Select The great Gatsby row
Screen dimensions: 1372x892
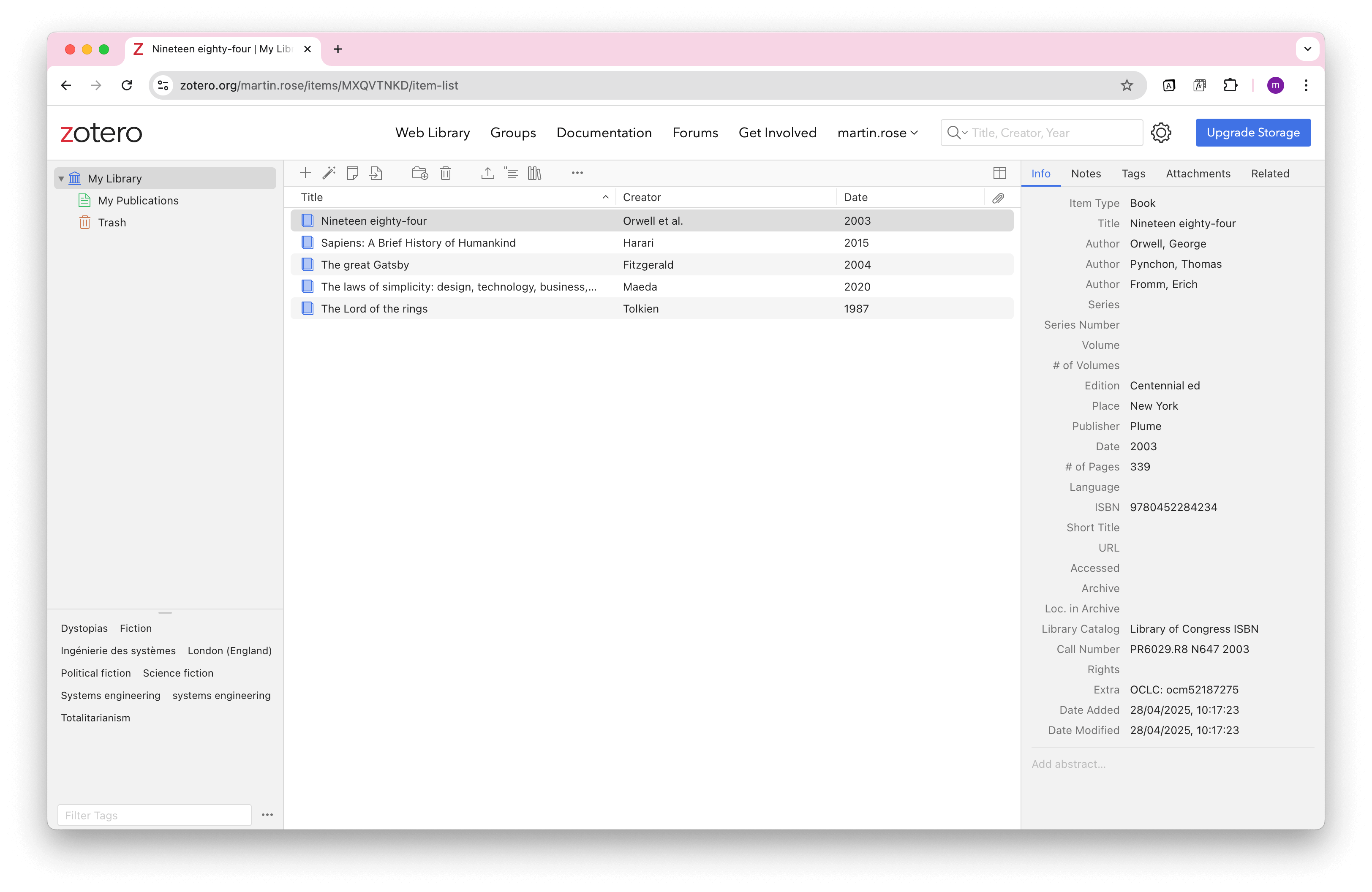pyautogui.click(x=652, y=264)
